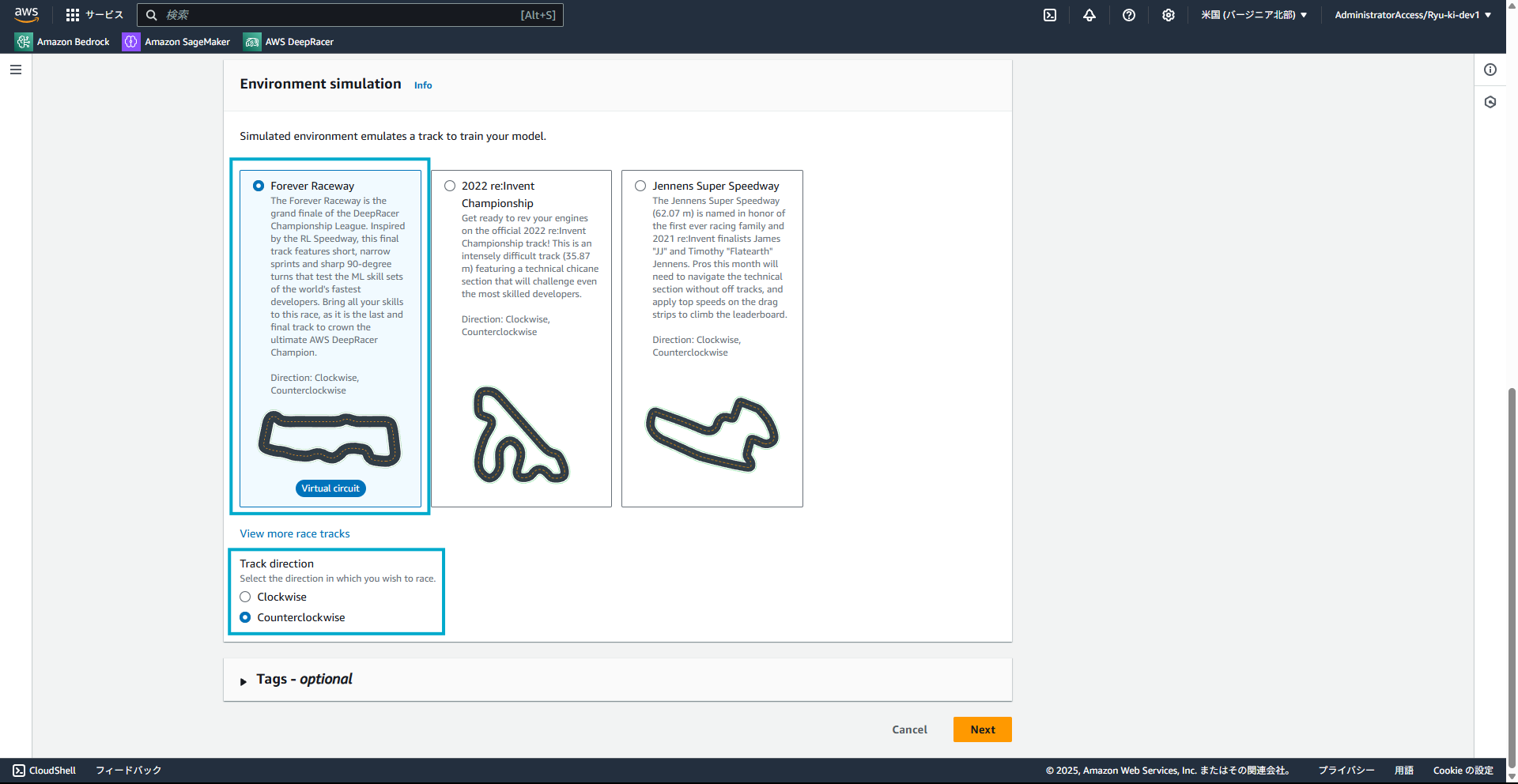The height and width of the screenshot is (784, 1518).
Task: Click the Cancel button
Action: tap(909, 729)
